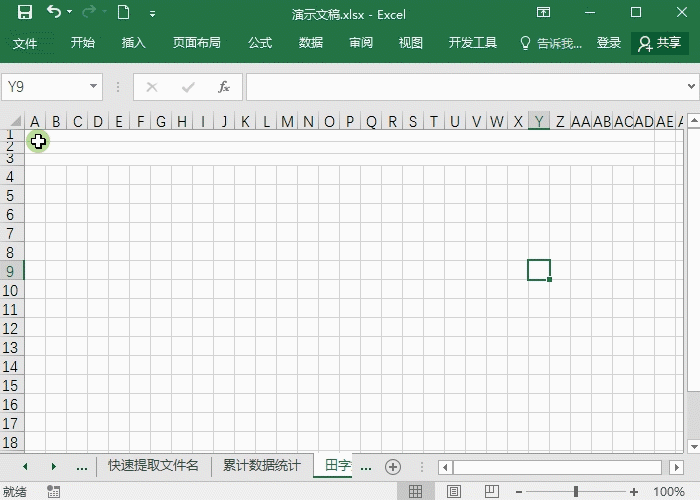Select row 9 header
Image resolution: width=700 pixels, height=500 pixels.
pyautogui.click(x=12, y=271)
